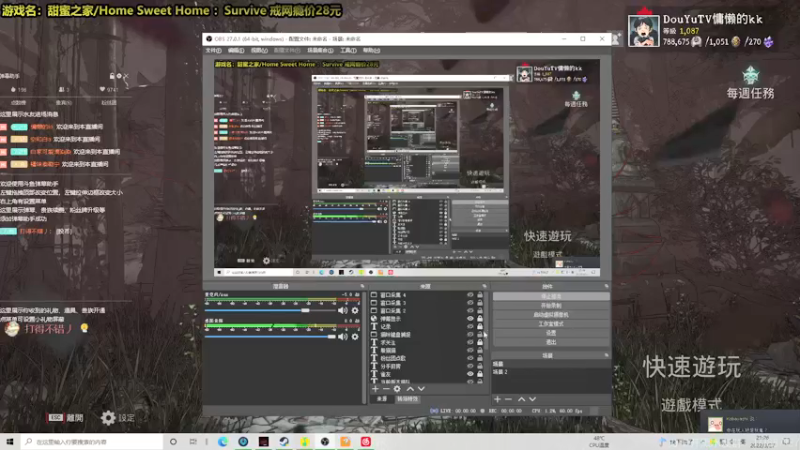The image size is (800, 450).
Task: Select 场景 2 in scenes list
Action: tap(551, 372)
